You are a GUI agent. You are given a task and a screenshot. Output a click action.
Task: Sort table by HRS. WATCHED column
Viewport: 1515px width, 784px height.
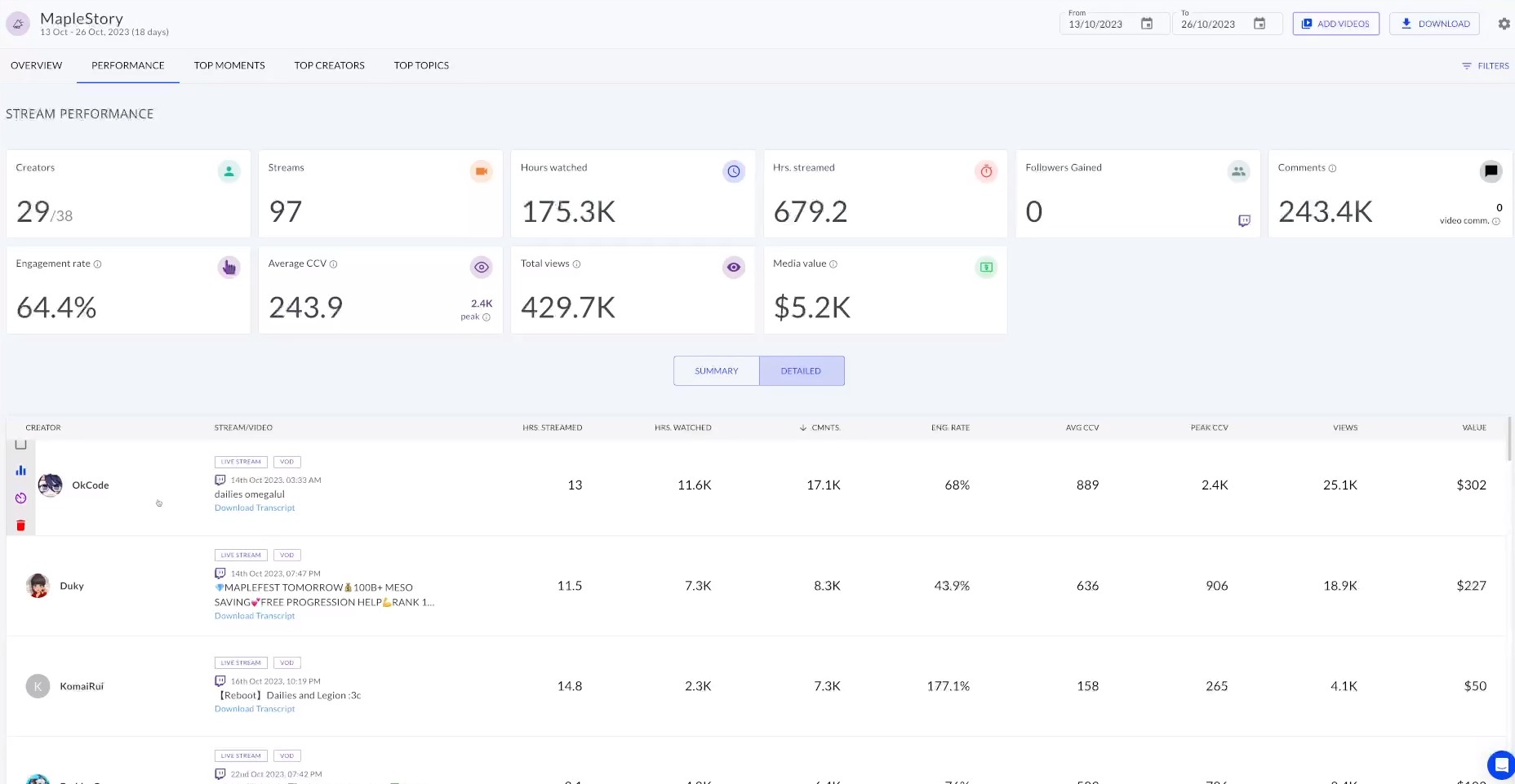click(x=683, y=427)
